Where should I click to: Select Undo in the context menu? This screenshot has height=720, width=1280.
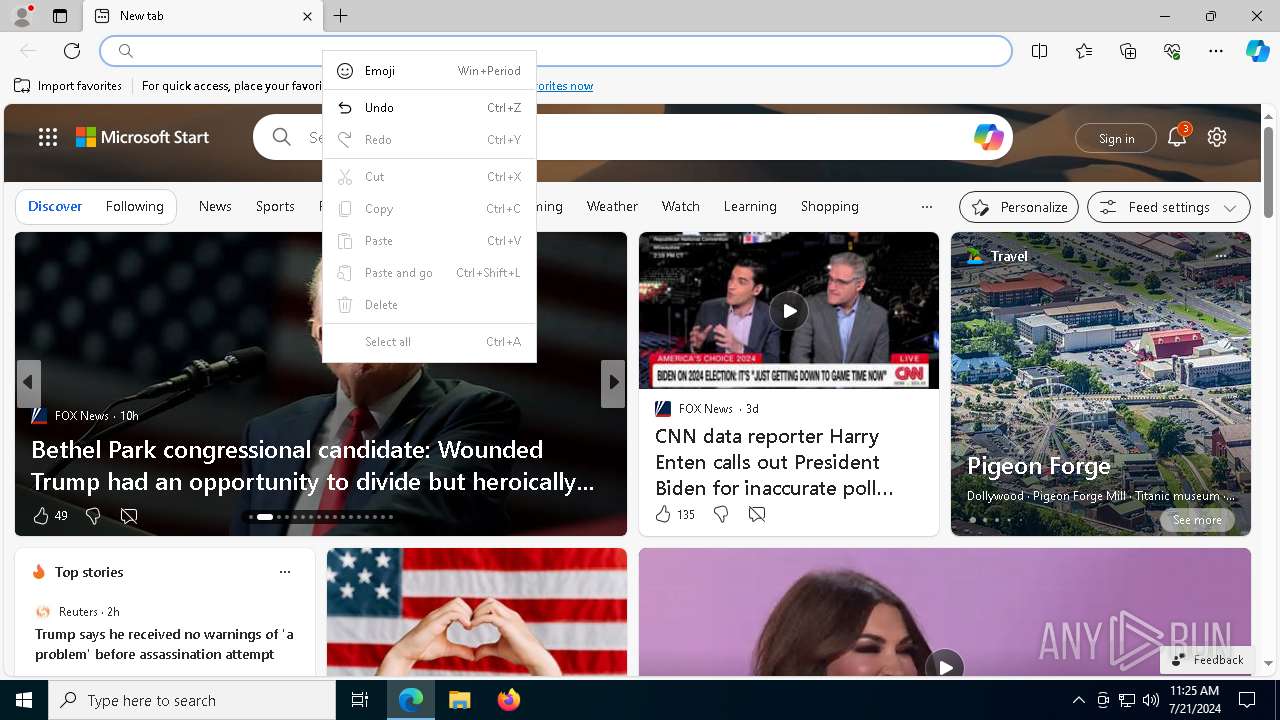click(x=430, y=108)
